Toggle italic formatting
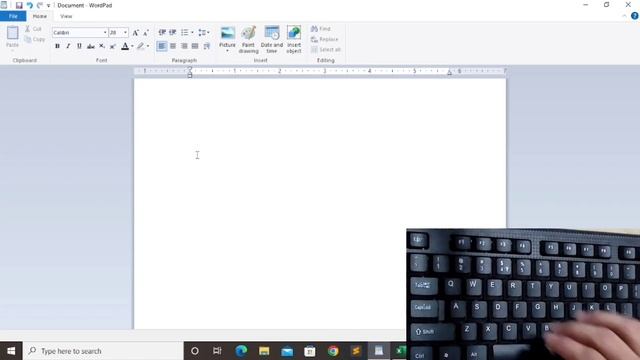 (x=68, y=46)
